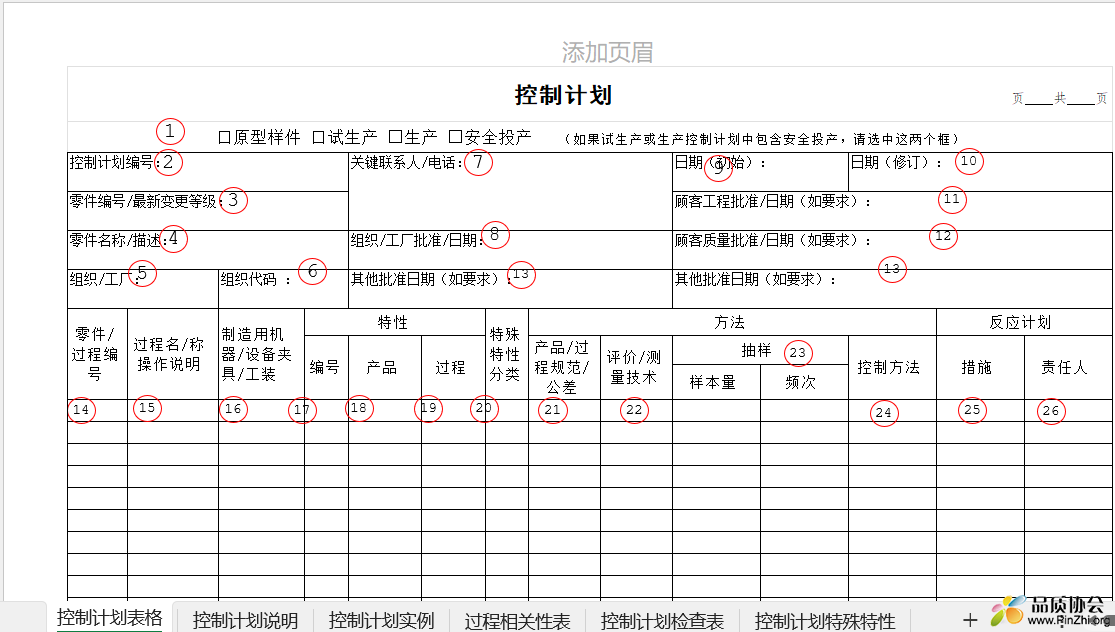Image resolution: width=1115 pixels, height=632 pixels.
Task: Switch to the 控制计划说明 sheet tab
Action: click(x=245, y=621)
